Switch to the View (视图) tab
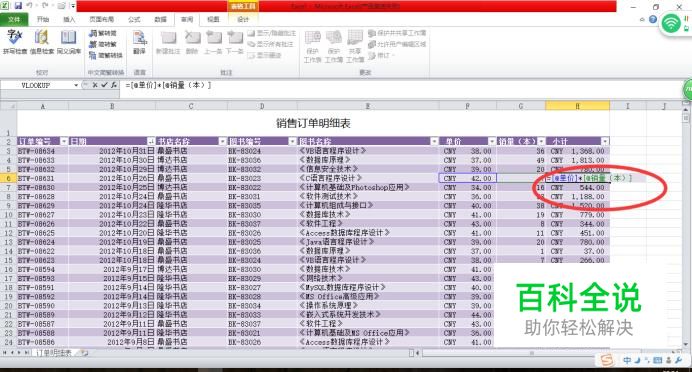The height and width of the screenshot is (372, 692). point(213,19)
